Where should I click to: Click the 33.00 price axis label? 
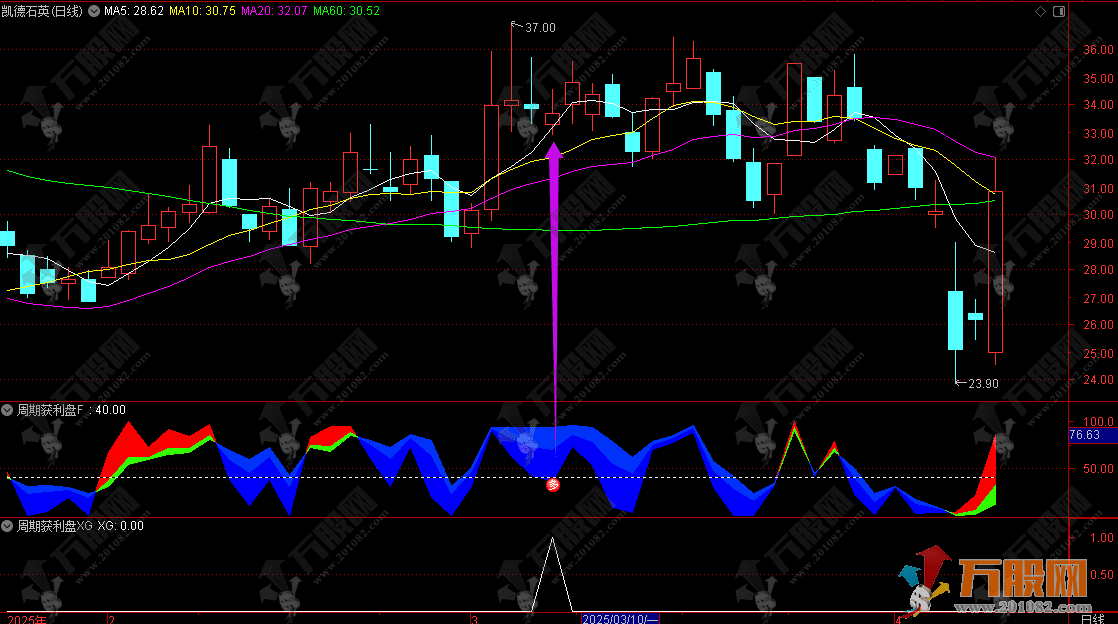[x=1098, y=133]
